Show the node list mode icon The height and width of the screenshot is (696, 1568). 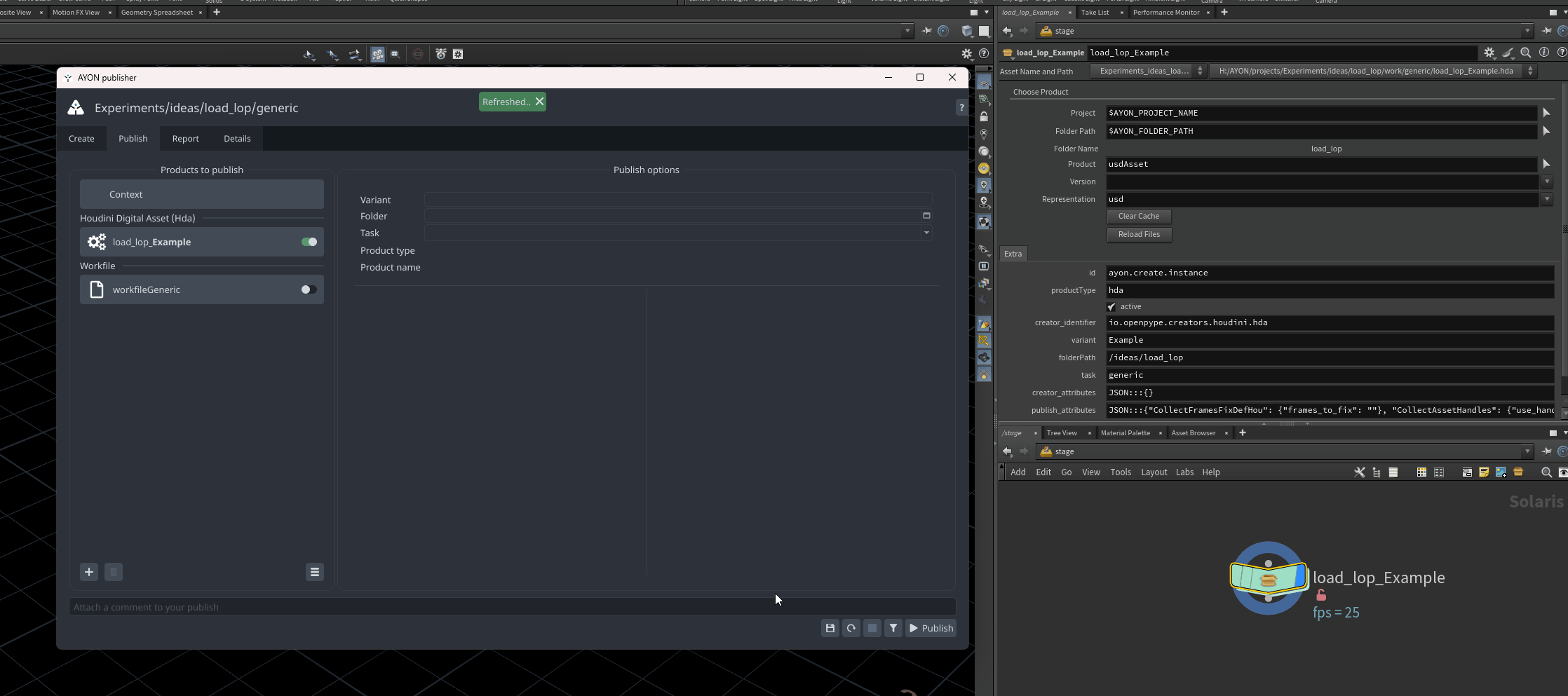click(x=1393, y=472)
